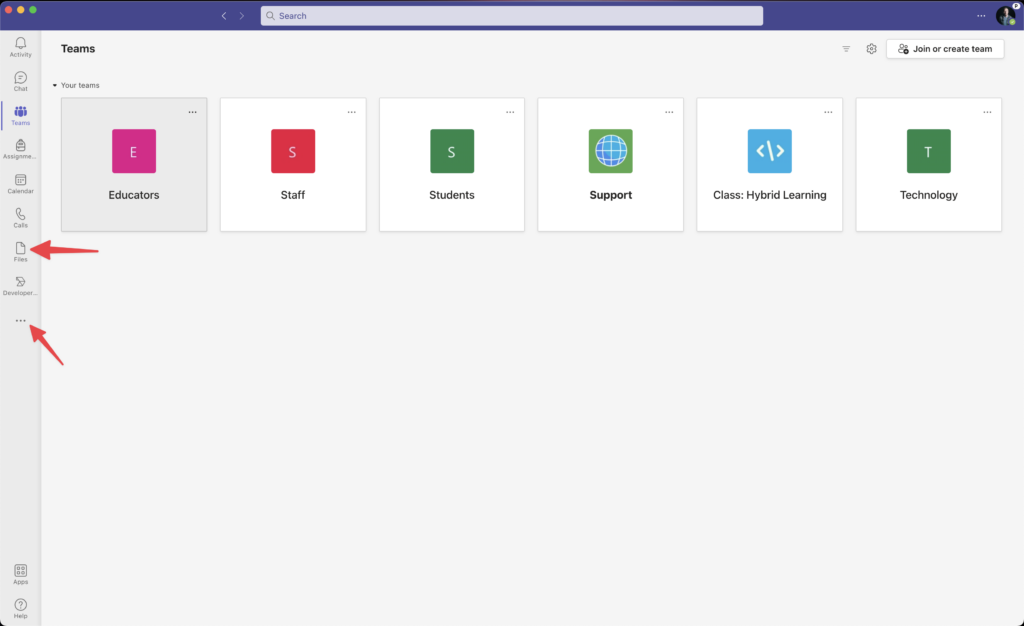Click the Educators team name
The width and height of the screenshot is (1024, 626).
pyautogui.click(x=134, y=195)
